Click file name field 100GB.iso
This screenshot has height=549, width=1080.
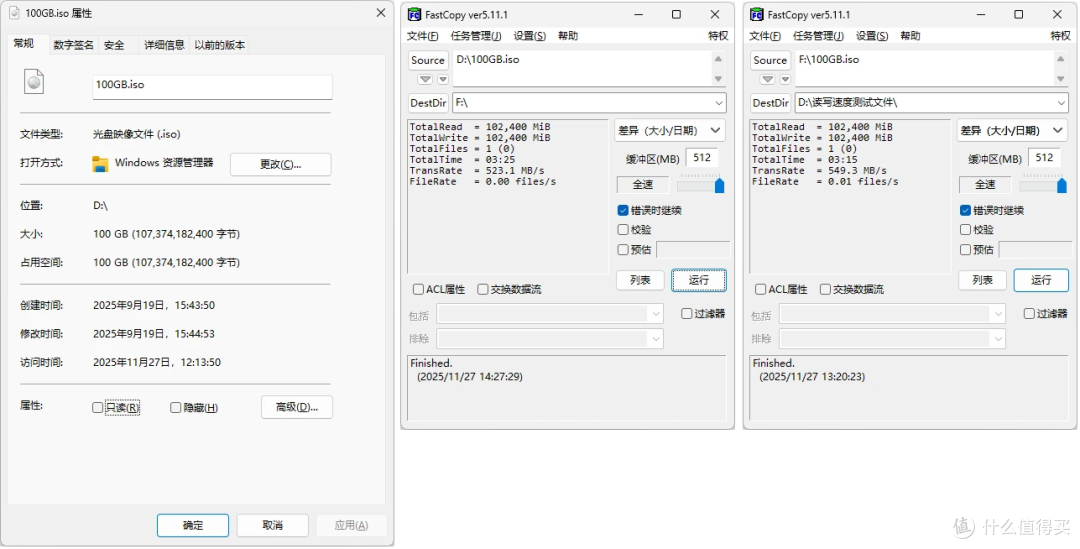[x=212, y=85]
